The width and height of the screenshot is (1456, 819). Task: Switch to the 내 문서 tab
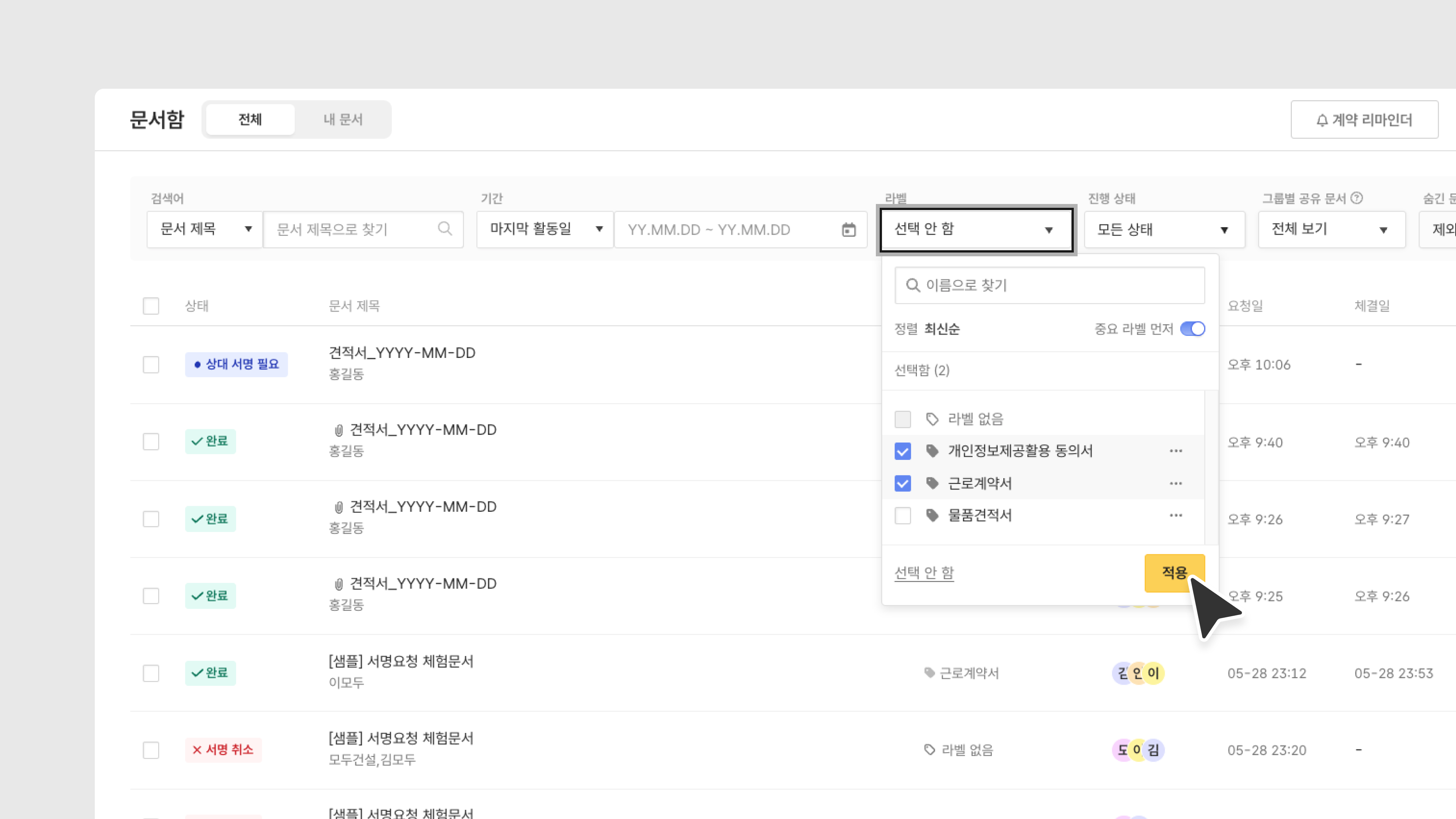(342, 119)
